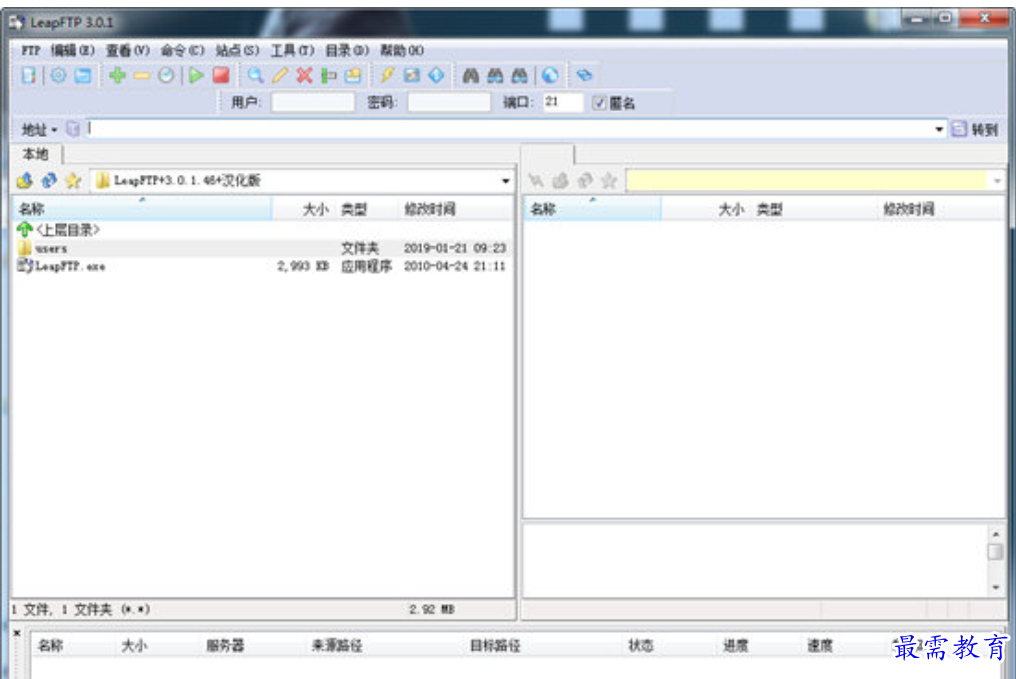The height and width of the screenshot is (679, 1016).
Task: Click the globe icon in toolbar
Action: point(550,75)
